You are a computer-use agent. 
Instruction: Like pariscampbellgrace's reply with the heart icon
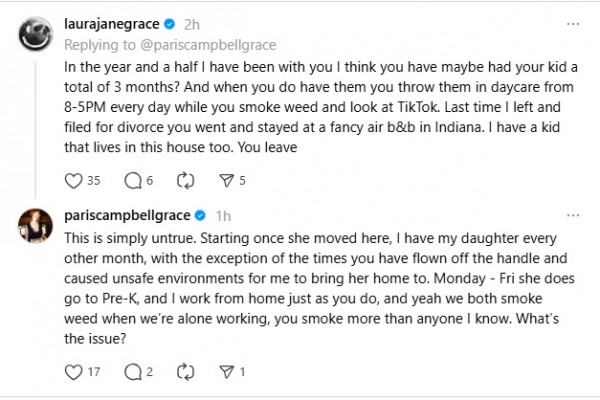pyautogui.click(x=72, y=373)
